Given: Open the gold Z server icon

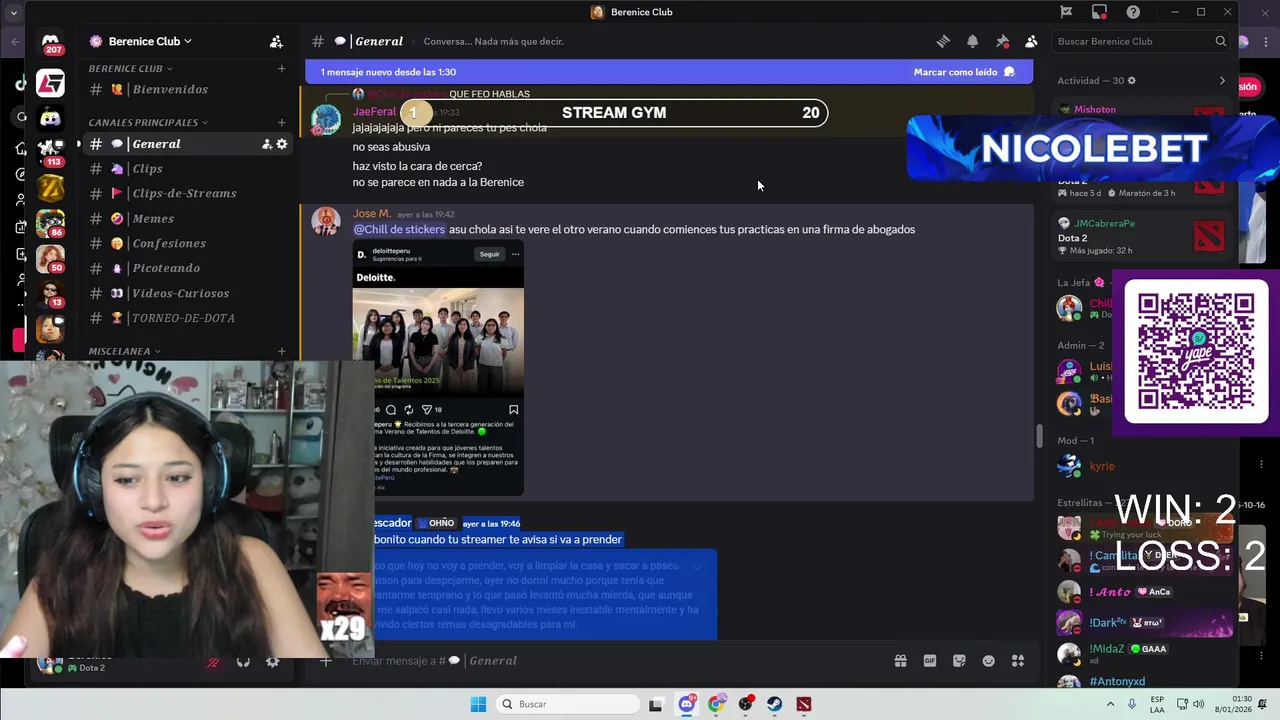Looking at the screenshot, I should tap(50, 187).
